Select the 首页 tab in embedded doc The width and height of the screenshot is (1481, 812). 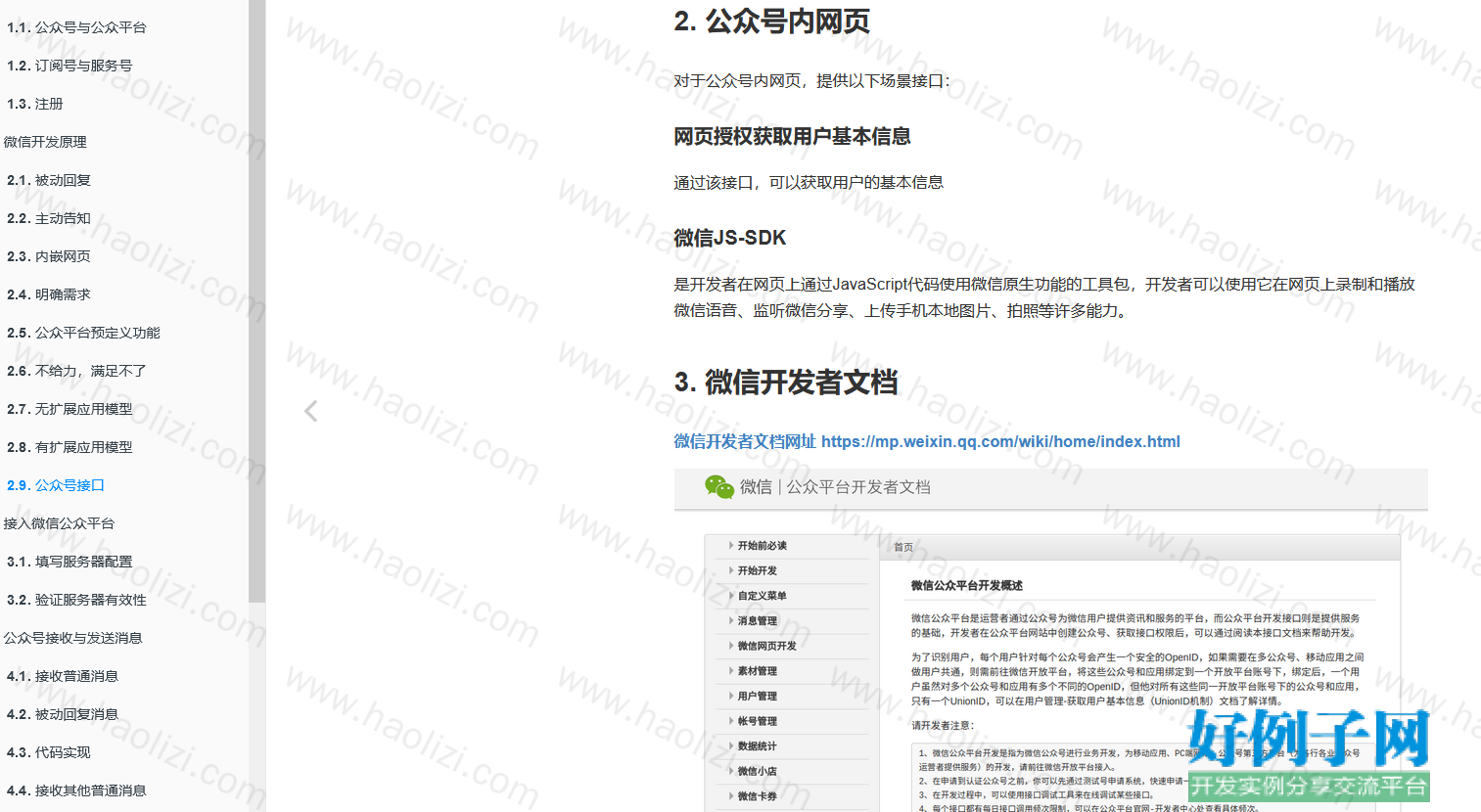[903, 547]
